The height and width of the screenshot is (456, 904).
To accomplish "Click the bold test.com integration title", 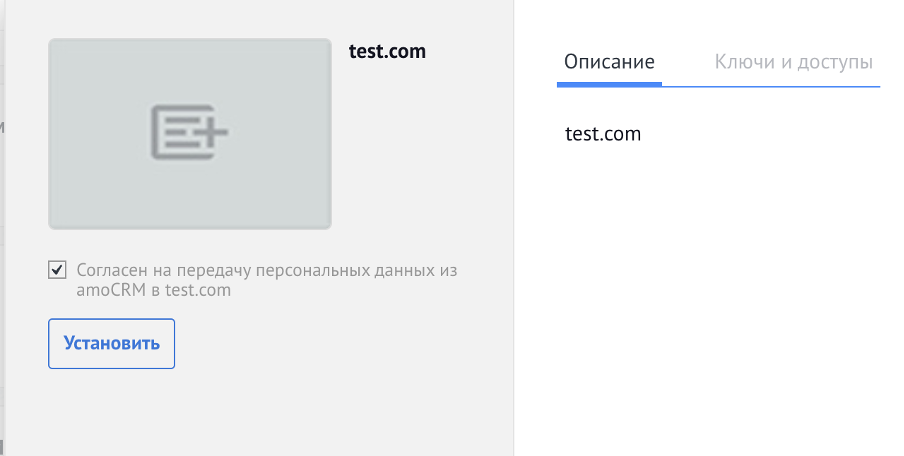I will tap(387, 51).
